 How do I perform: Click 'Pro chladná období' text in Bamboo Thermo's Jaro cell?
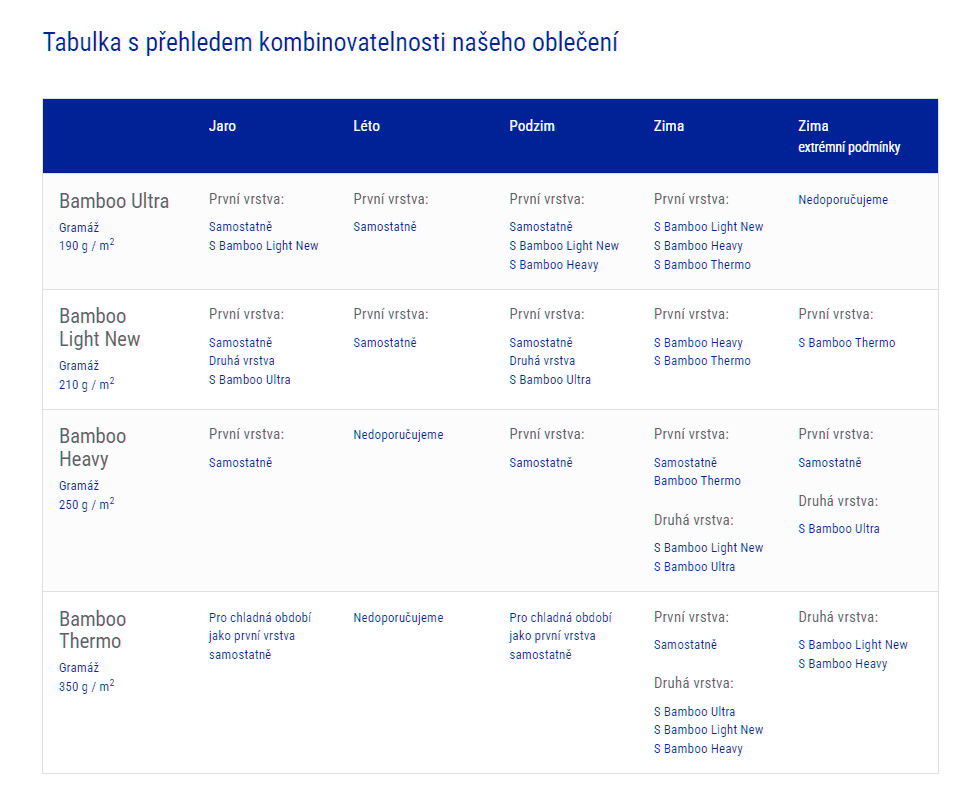[260, 618]
